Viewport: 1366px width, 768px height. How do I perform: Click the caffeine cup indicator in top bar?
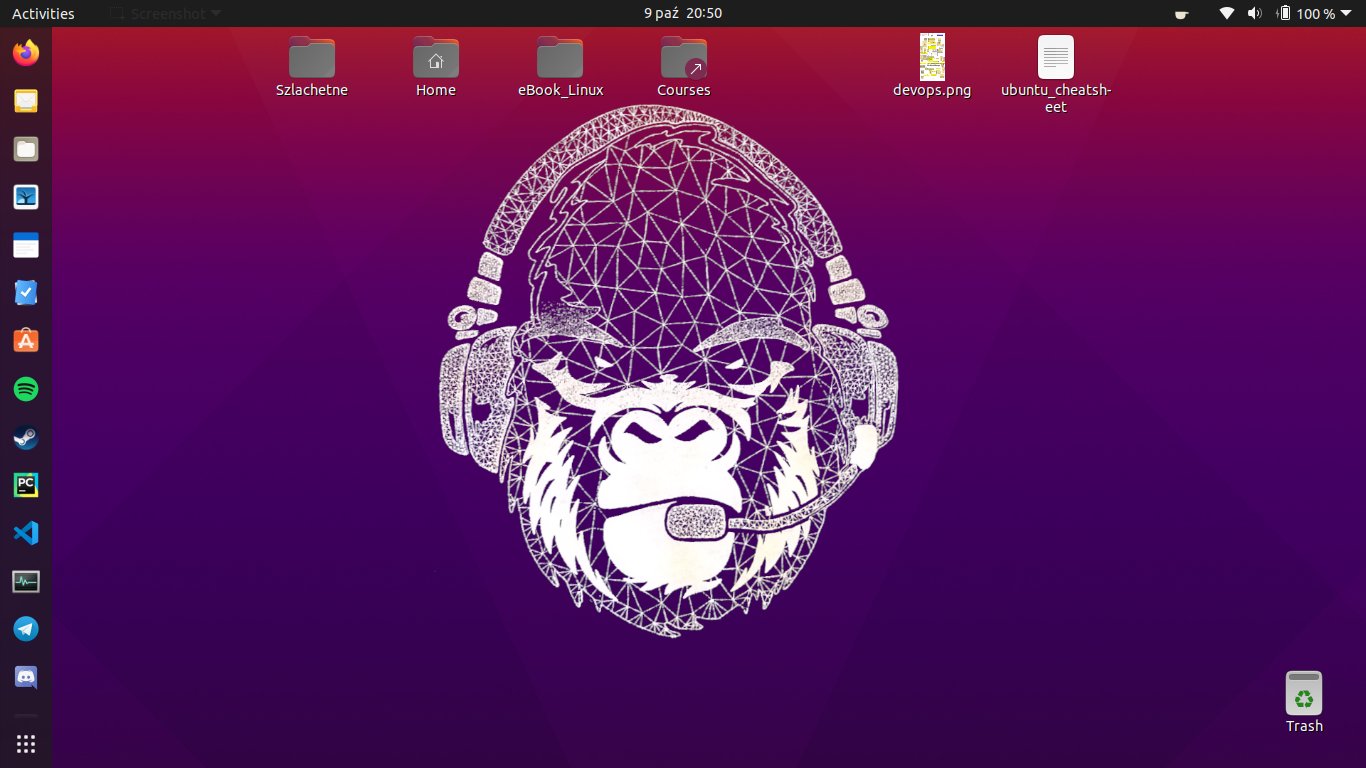1182,14
